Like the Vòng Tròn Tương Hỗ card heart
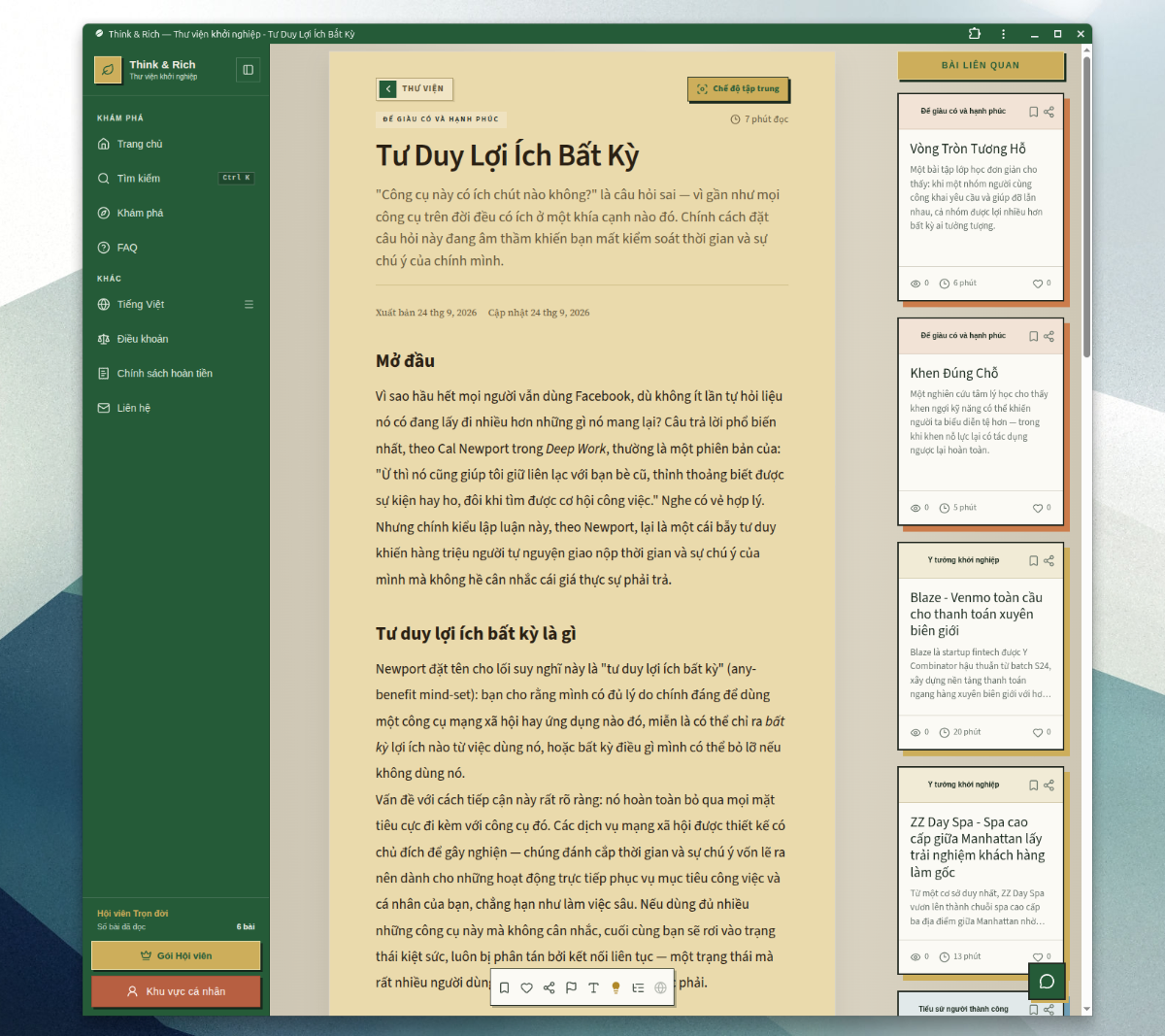The width and height of the screenshot is (1165, 1036). [x=1037, y=284]
